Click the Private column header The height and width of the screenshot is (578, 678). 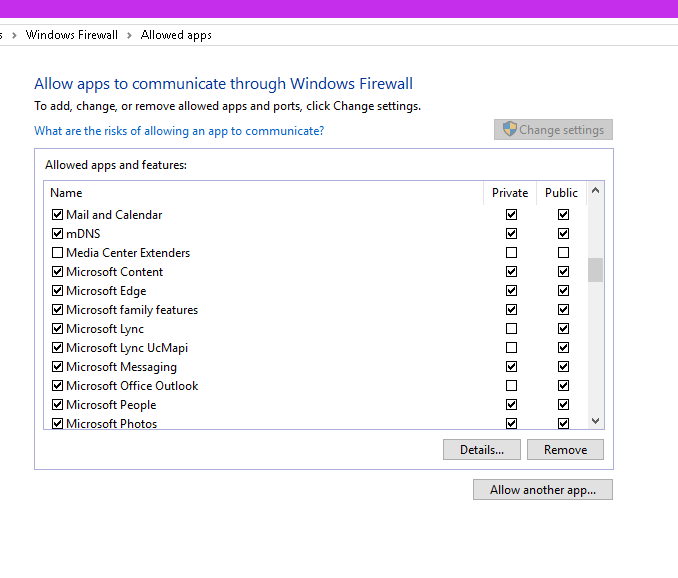[510, 193]
